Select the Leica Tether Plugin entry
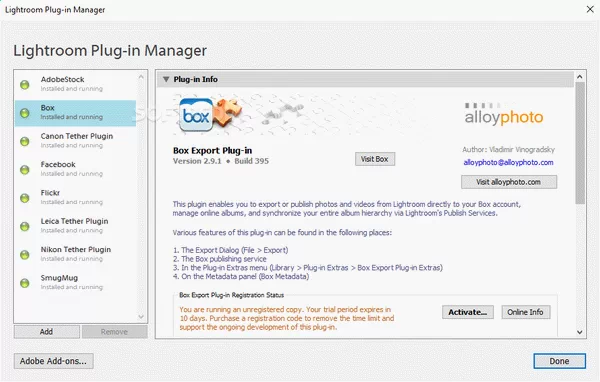 coord(75,226)
